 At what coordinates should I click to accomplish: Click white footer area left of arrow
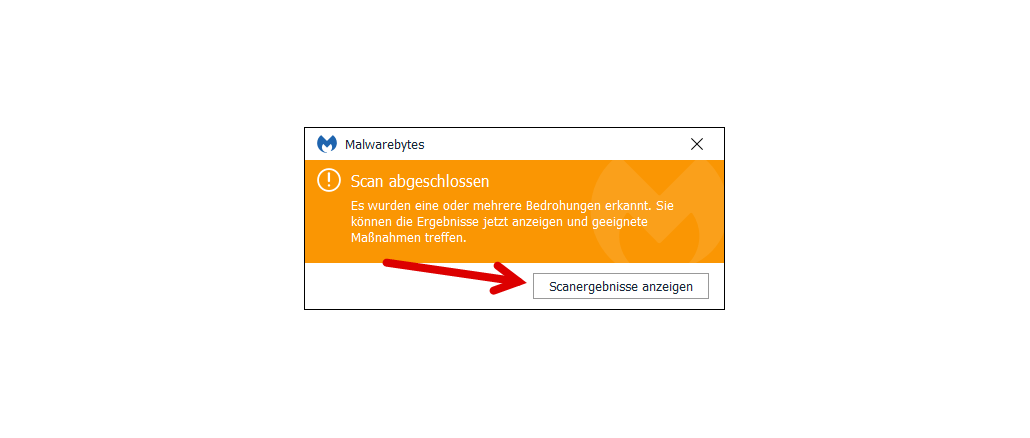[342, 286]
